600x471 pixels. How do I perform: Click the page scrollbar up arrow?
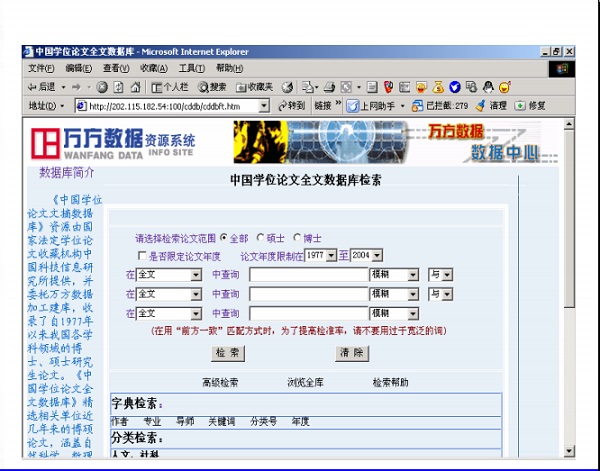pyautogui.click(x=569, y=124)
